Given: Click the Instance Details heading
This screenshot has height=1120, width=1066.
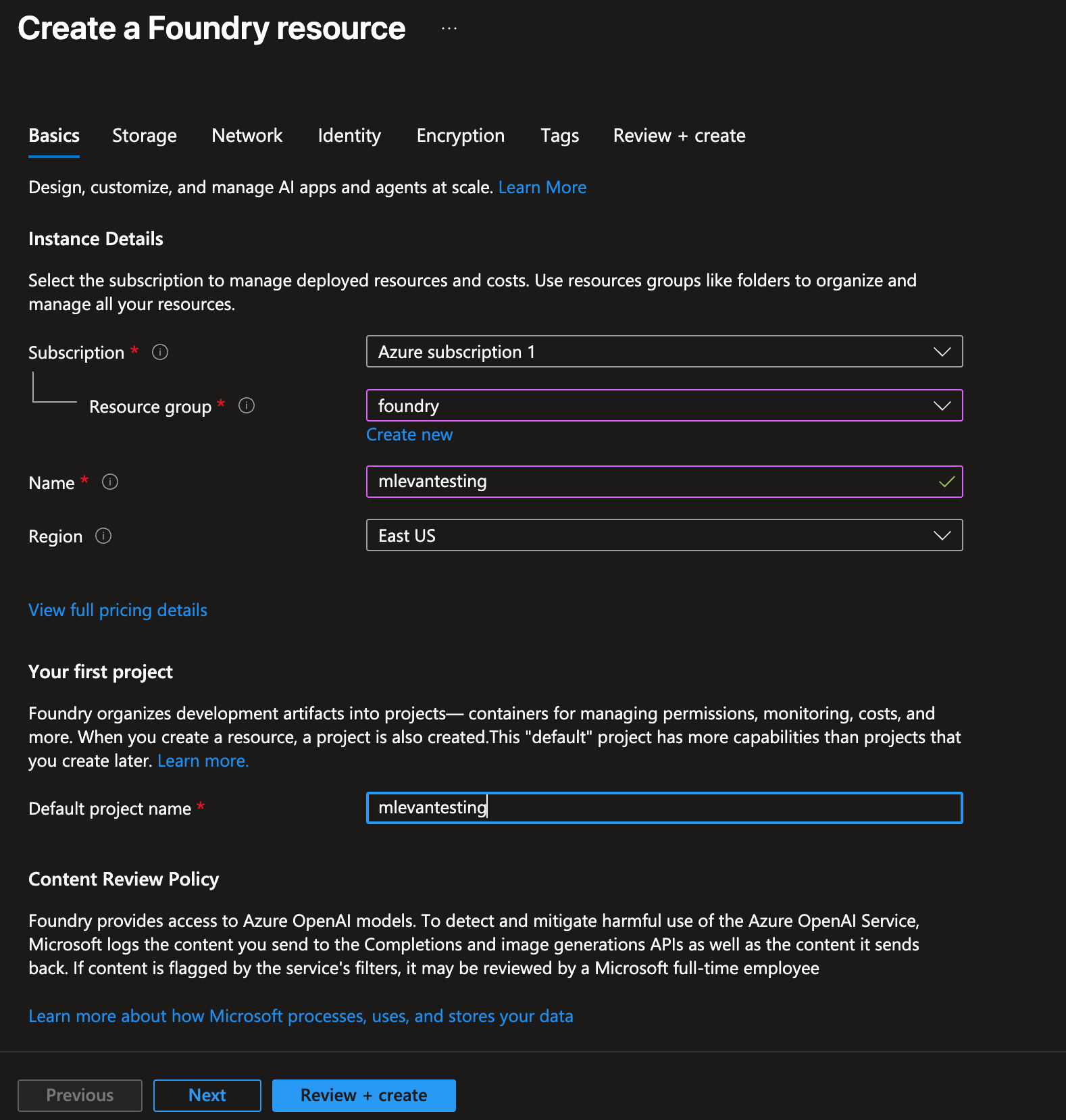Looking at the screenshot, I should click(x=96, y=239).
